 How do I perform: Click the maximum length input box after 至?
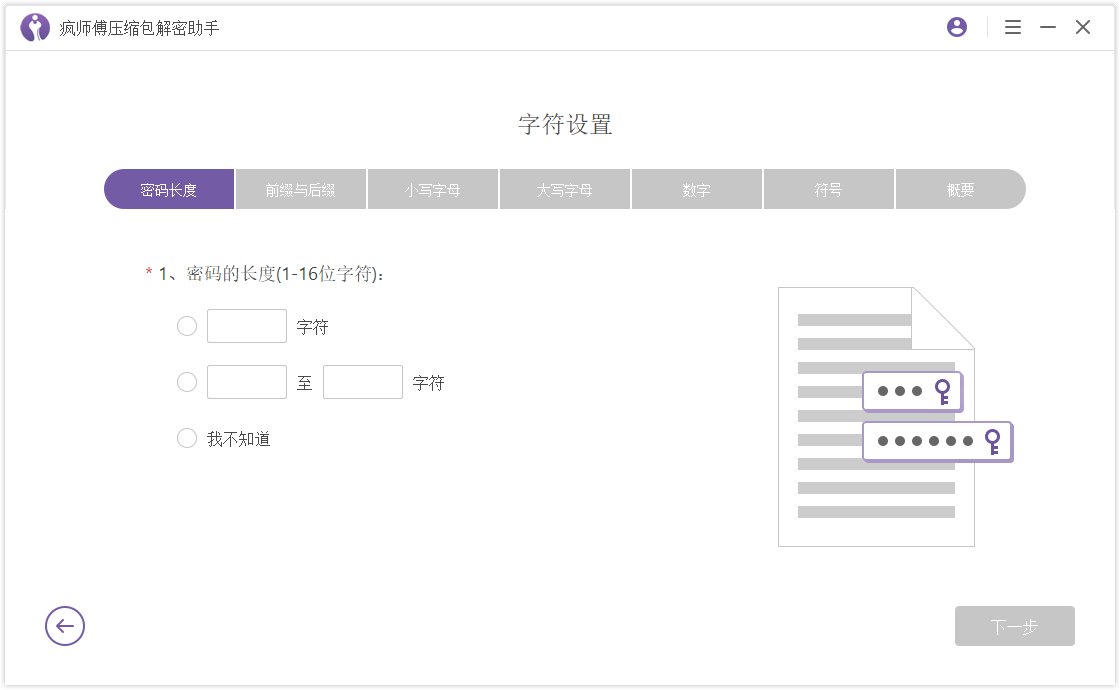[x=363, y=382]
